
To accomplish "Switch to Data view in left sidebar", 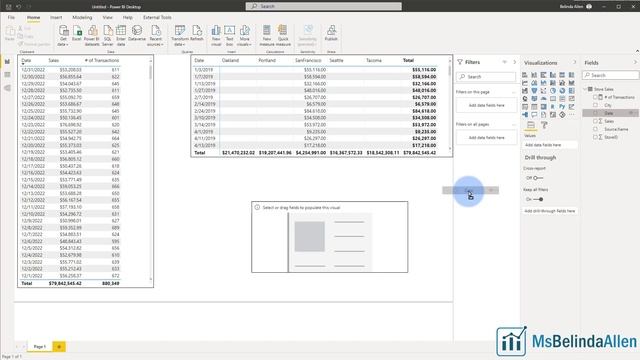I will point(7,75).
